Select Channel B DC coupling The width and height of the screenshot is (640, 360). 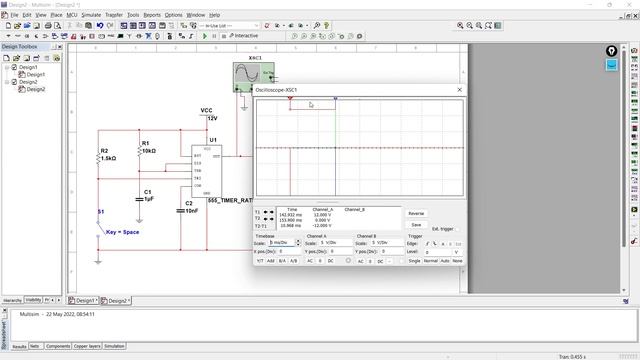point(380,261)
